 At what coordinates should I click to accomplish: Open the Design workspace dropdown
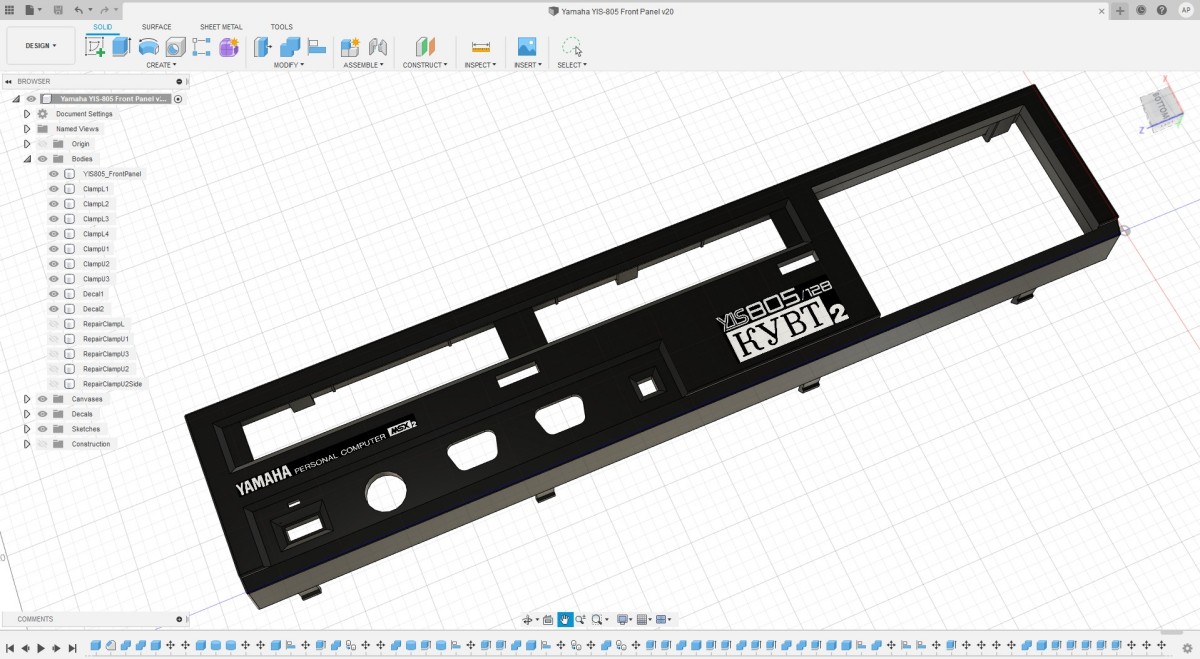tap(41, 46)
